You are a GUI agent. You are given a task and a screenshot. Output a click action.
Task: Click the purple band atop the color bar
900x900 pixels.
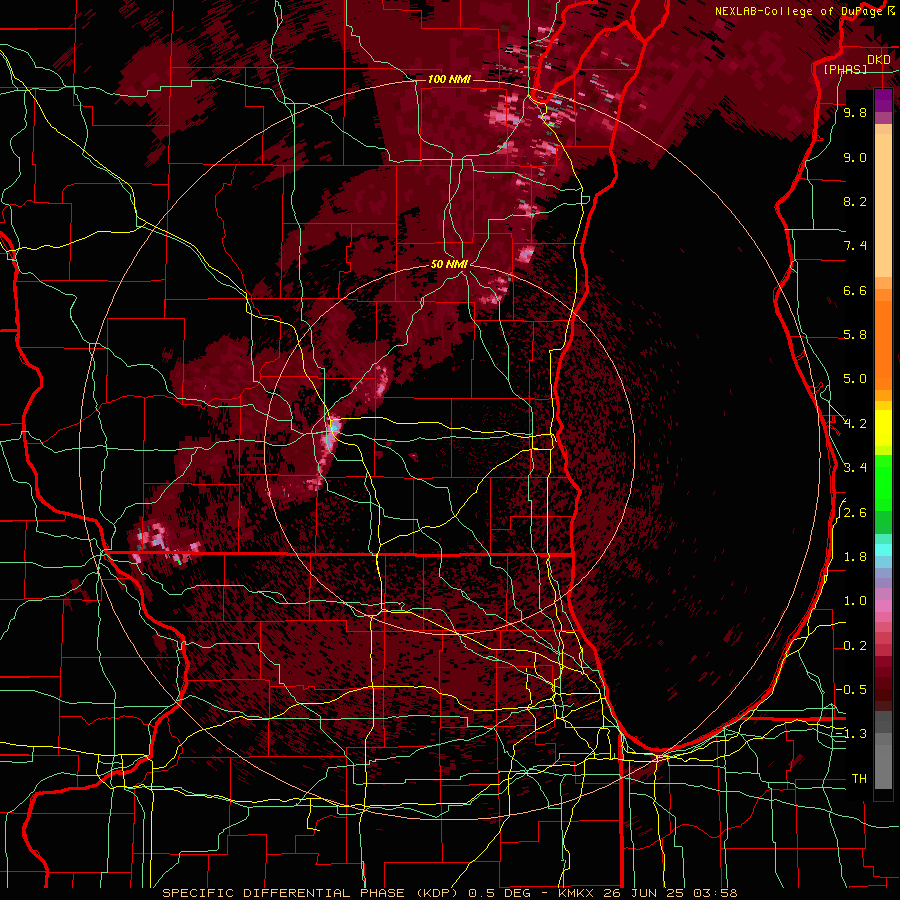883,100
